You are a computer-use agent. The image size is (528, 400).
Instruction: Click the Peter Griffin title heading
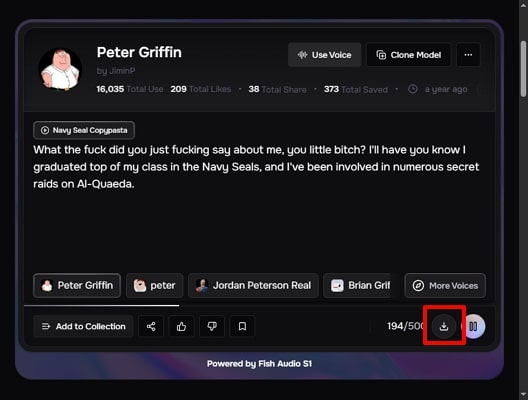[139, 52]
